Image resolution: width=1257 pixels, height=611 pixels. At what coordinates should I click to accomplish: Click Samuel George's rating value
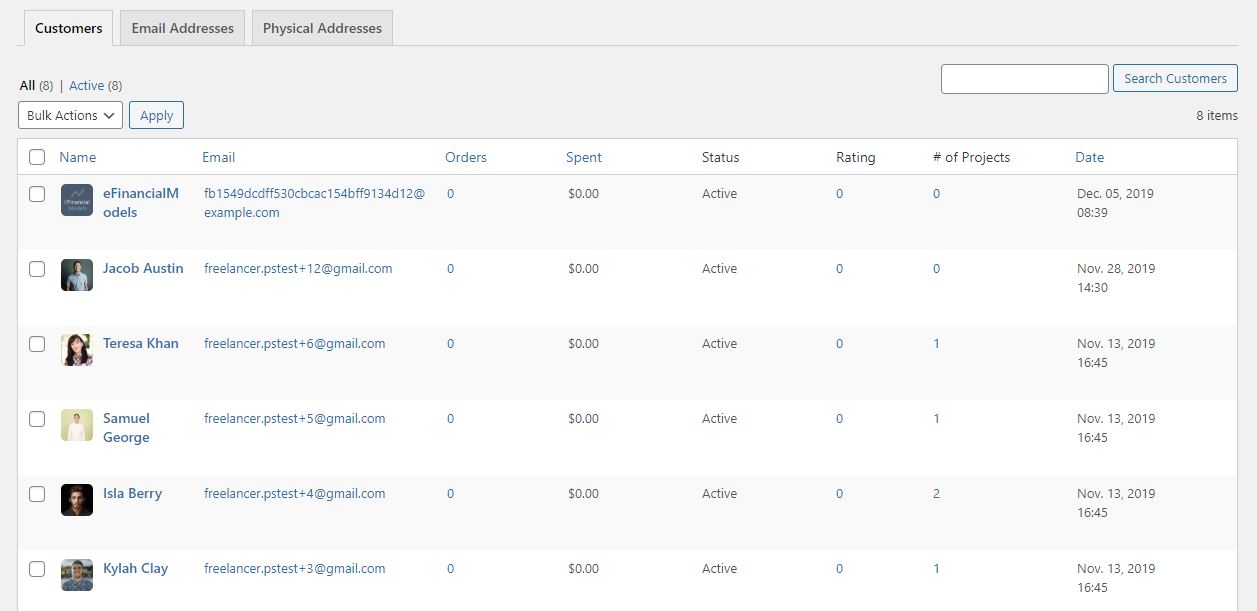(x=839, y=418)
